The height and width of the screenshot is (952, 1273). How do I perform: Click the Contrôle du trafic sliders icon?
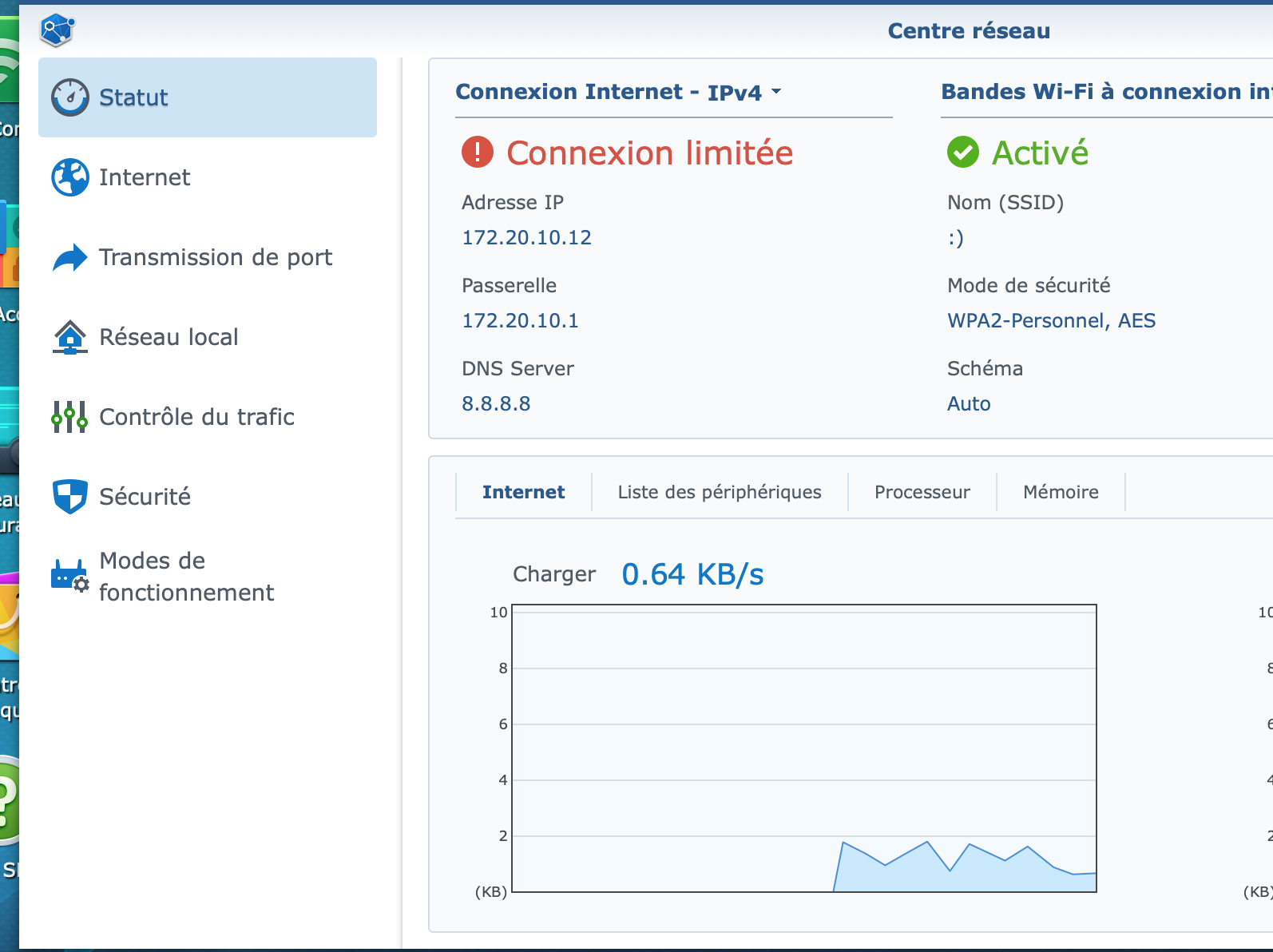point(70,417)
